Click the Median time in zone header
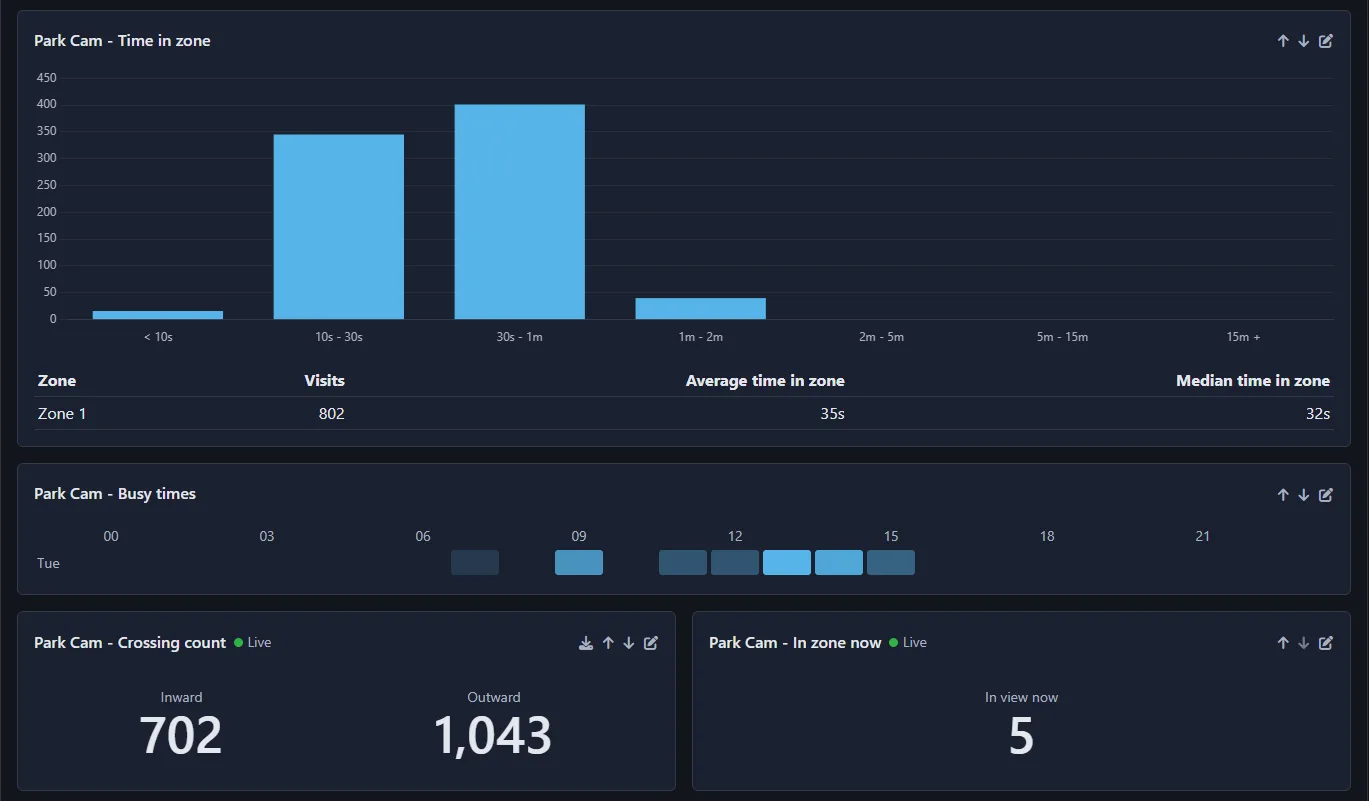This screenshot has width=1369, height=801. click(1253, 381)
